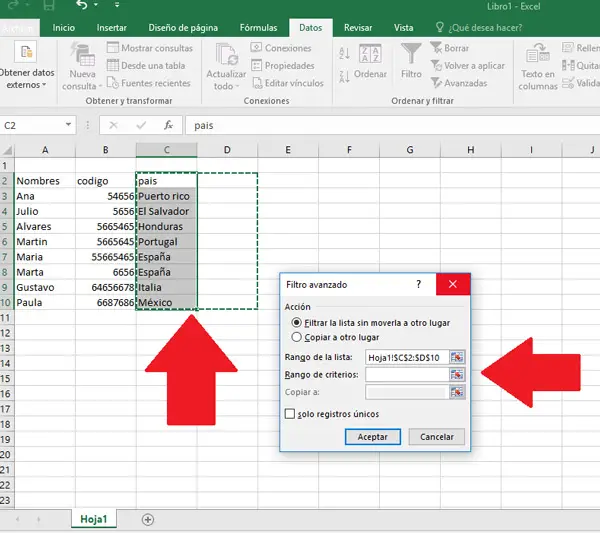
Task: Click range selector icon for Rango de la lista
Action: pos(457,357)
